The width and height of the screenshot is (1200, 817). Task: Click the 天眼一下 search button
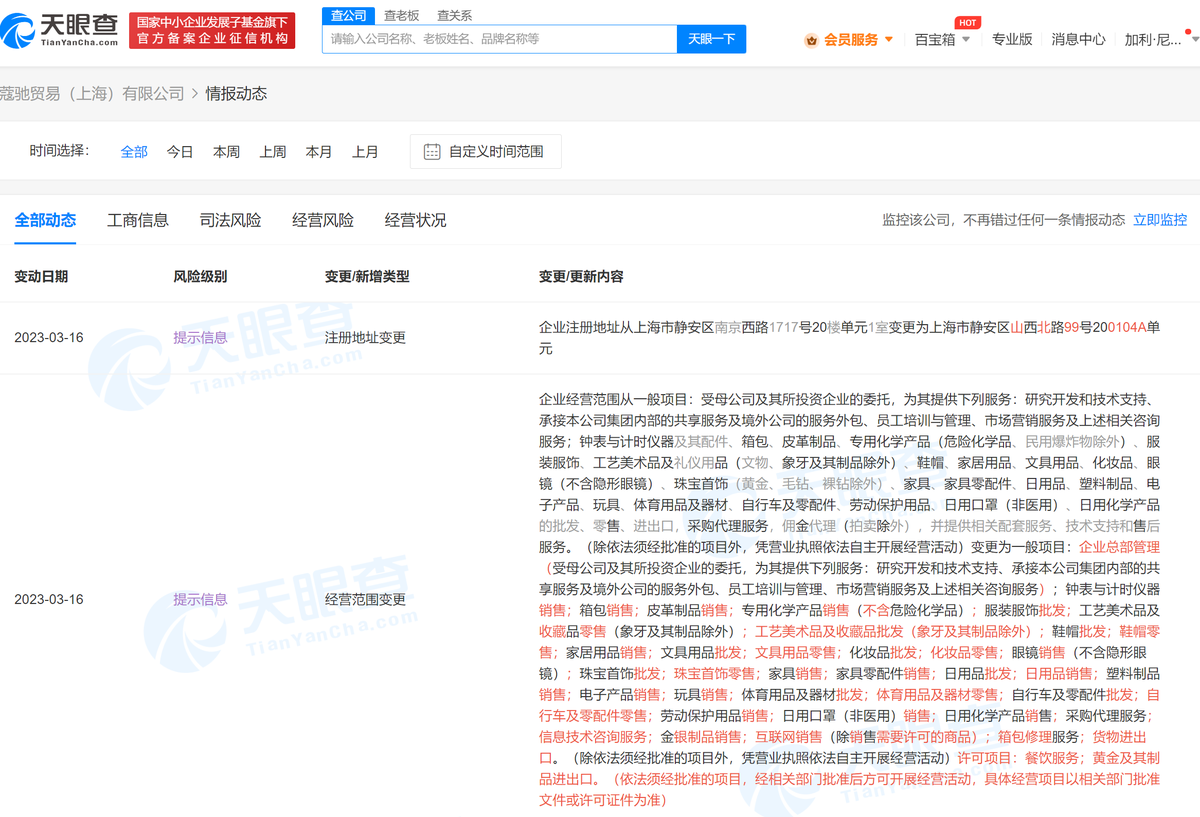click(x=711, y=39)
